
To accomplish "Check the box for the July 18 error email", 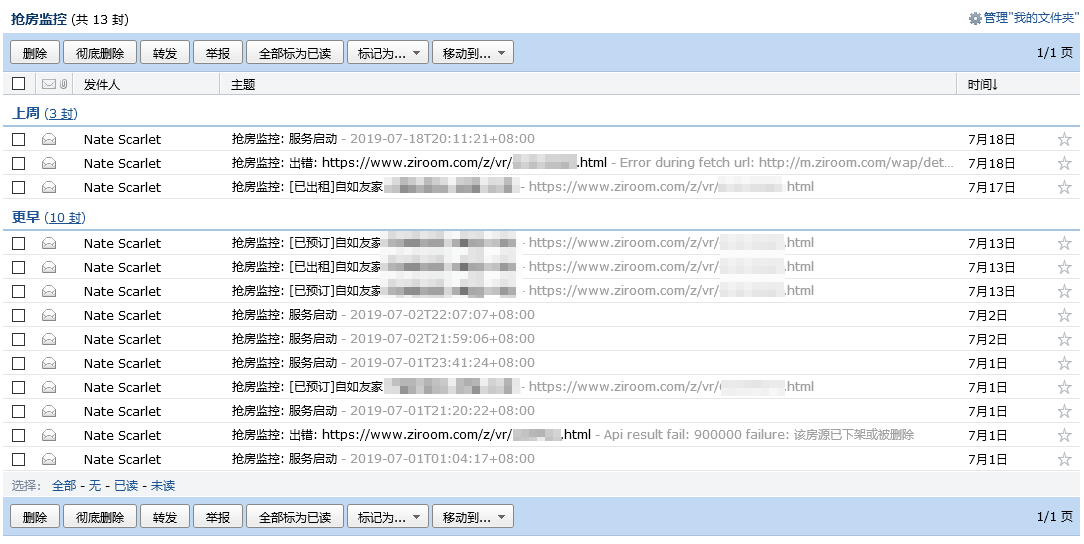I will coord(19,164).
